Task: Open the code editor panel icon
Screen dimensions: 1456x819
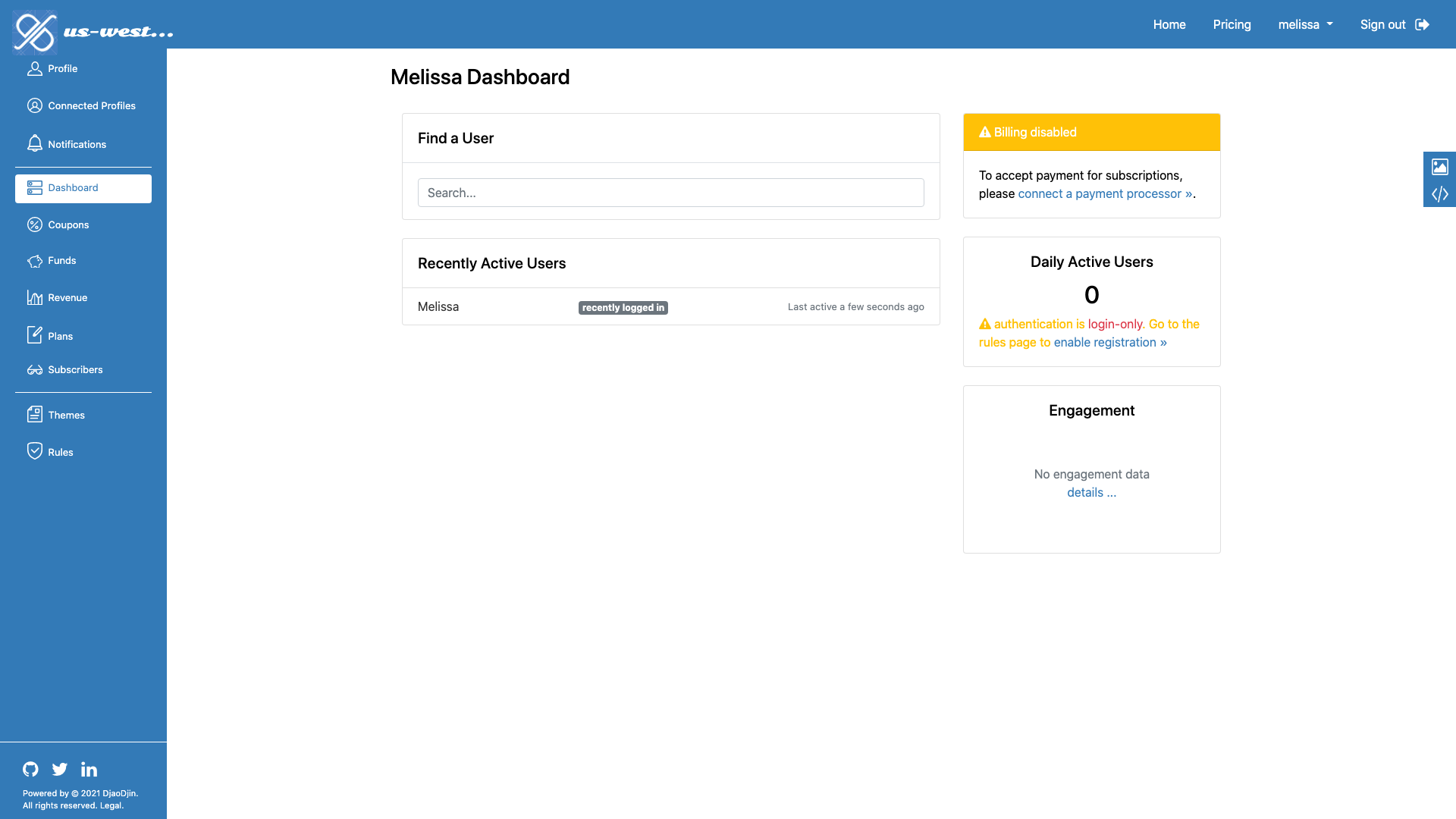Action: pyautogui.click(x=1440, y=195)
